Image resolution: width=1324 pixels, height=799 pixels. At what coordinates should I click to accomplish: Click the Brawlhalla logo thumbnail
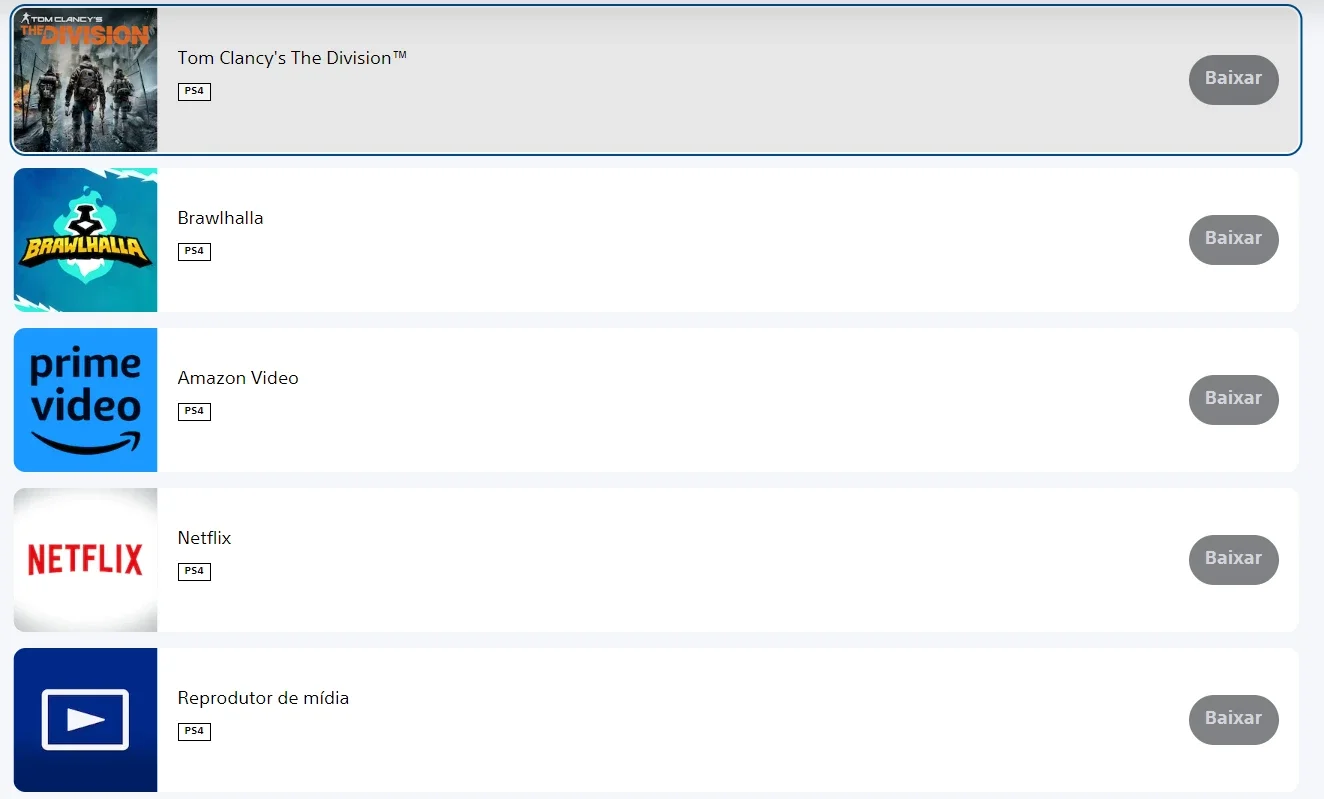pyautogui.click(x=85, y=240)
